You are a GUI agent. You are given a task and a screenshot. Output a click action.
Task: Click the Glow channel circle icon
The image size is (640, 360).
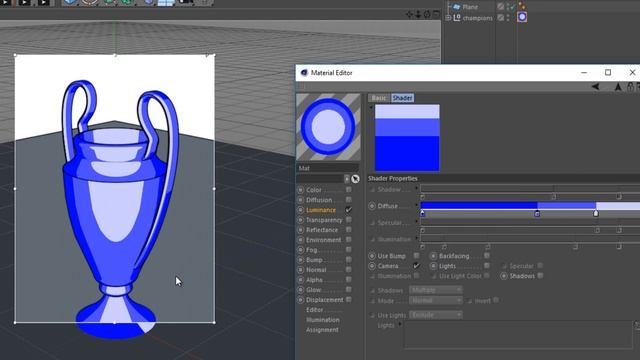tap(301, 290)
